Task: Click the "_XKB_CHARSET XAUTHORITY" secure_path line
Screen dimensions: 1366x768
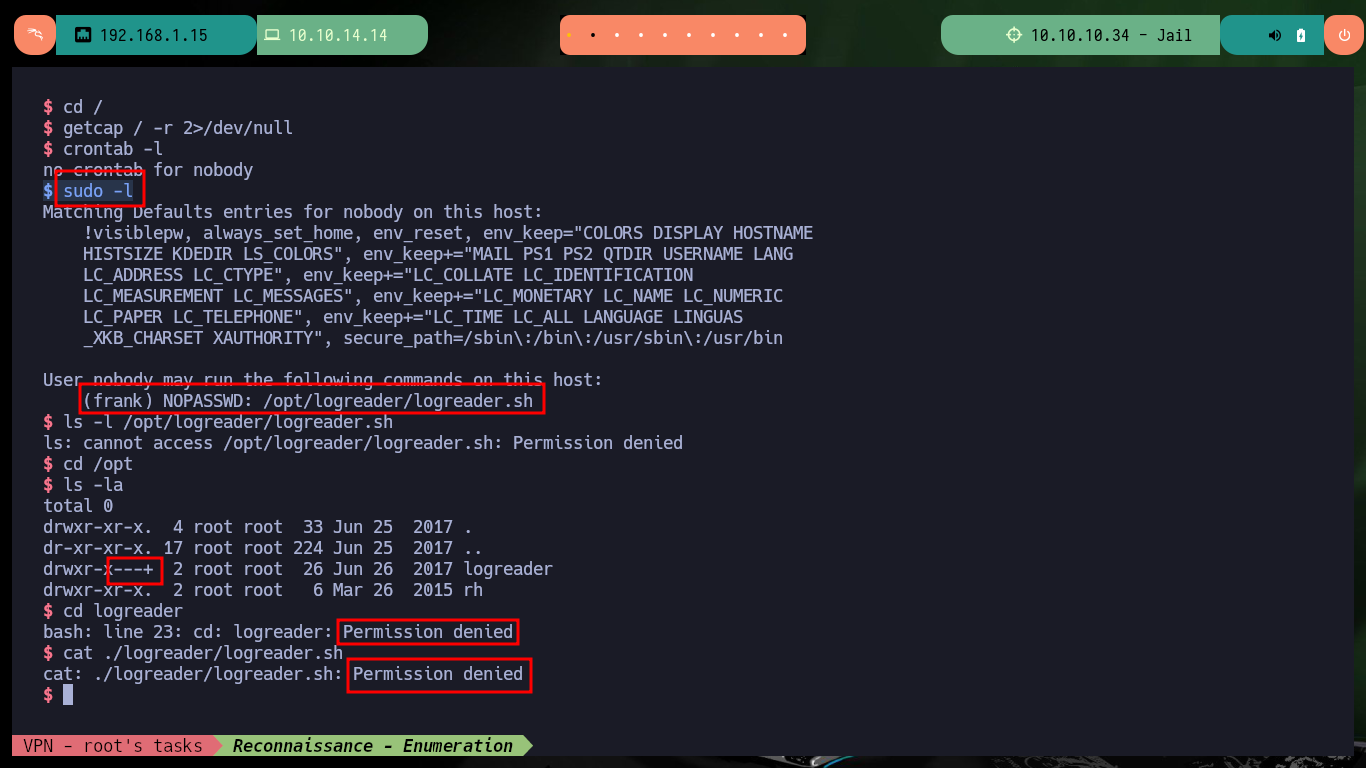Action: (433, 338)
